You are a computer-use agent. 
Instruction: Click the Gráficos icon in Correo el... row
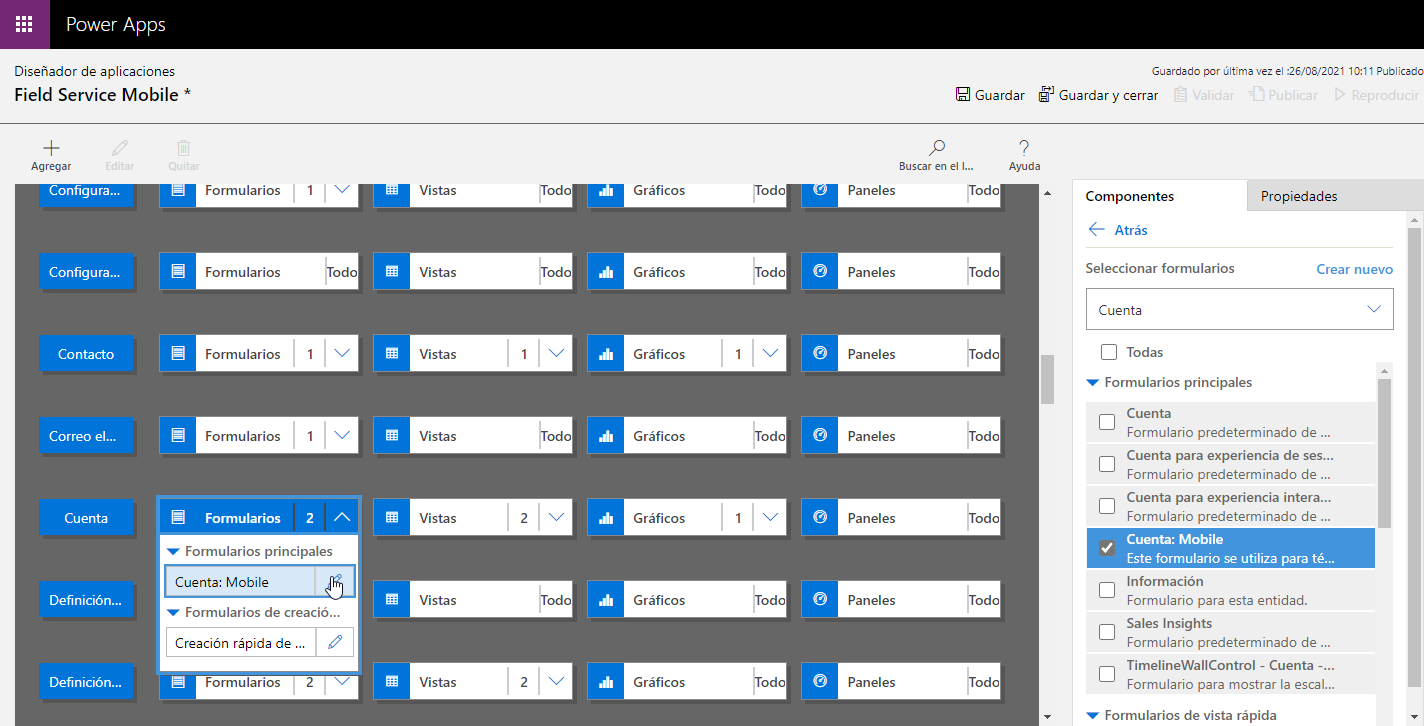(x=606, y=436)
